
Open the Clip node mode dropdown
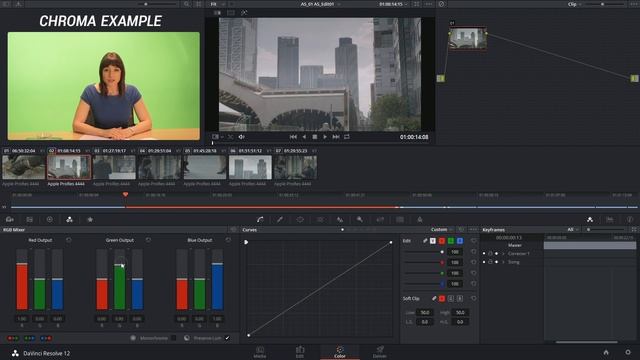[574, 4]
